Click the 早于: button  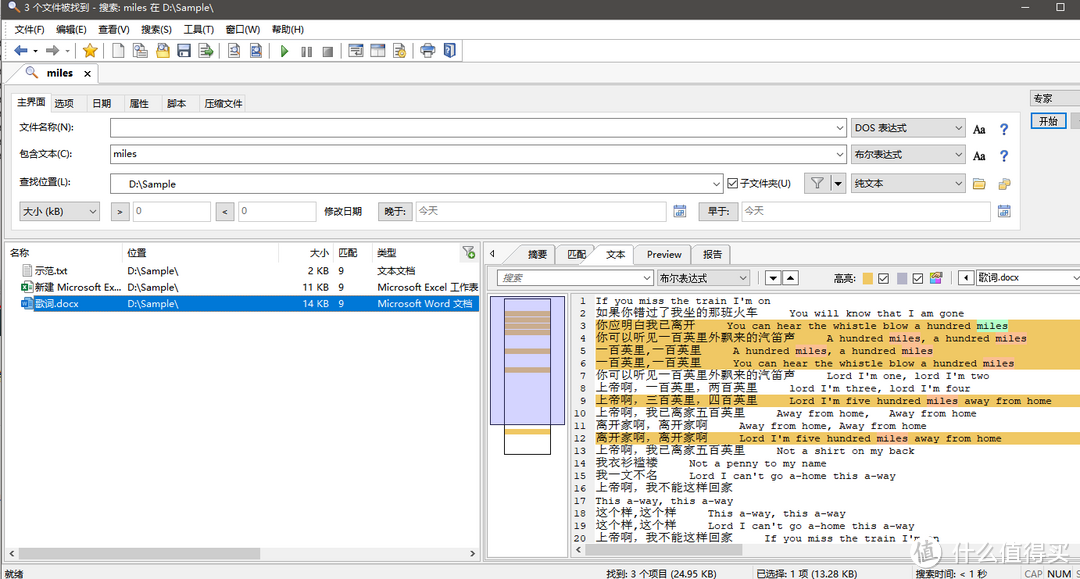coord(718,211)
